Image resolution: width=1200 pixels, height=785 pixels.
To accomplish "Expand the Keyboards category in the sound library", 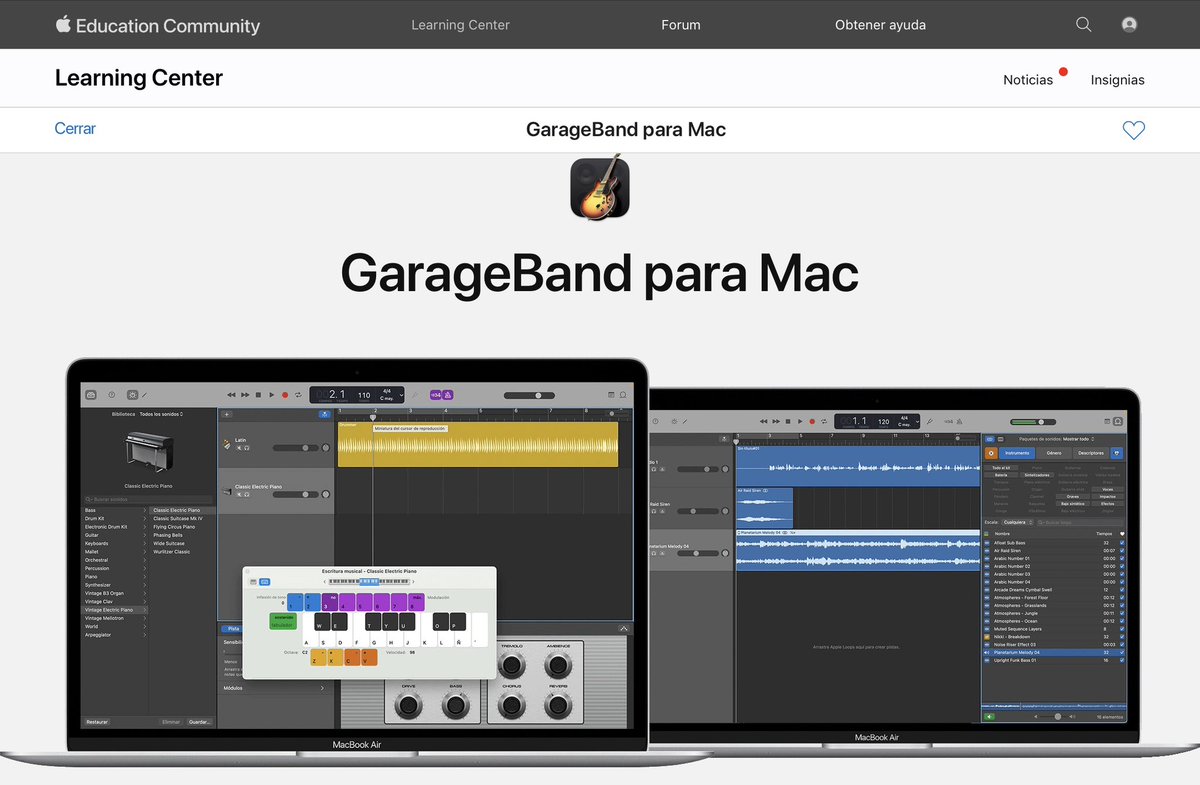I will (96, 543).
